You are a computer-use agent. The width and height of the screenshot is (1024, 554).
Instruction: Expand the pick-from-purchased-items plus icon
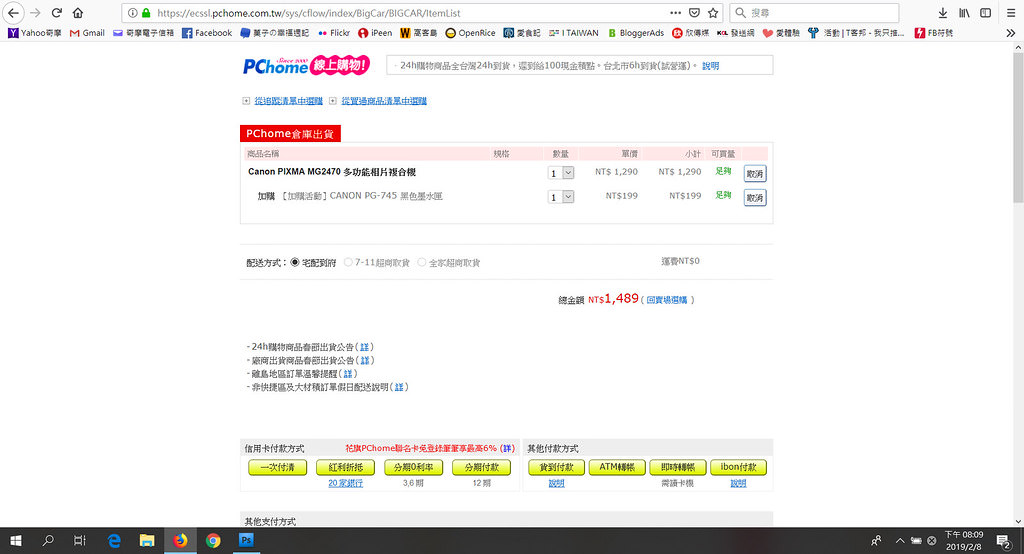click(x=333, y=101)
